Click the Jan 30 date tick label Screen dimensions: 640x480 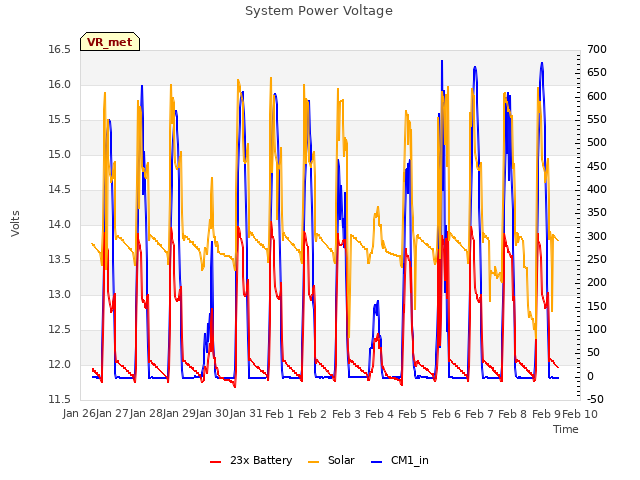(213, 414)
